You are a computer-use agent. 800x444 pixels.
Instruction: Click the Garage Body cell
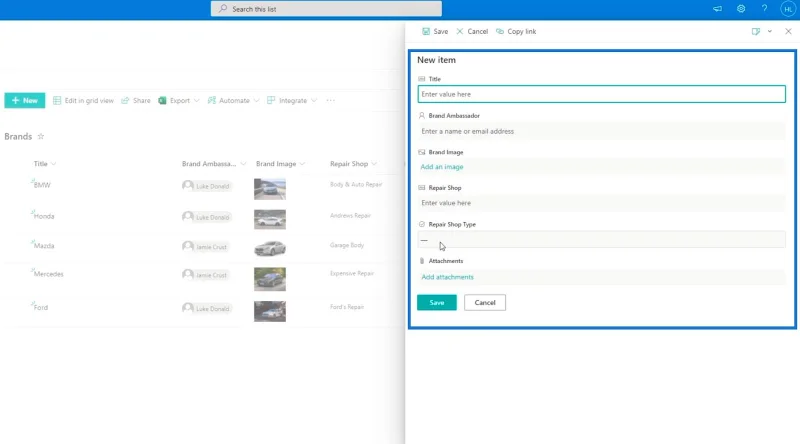(x=347, y=245)
